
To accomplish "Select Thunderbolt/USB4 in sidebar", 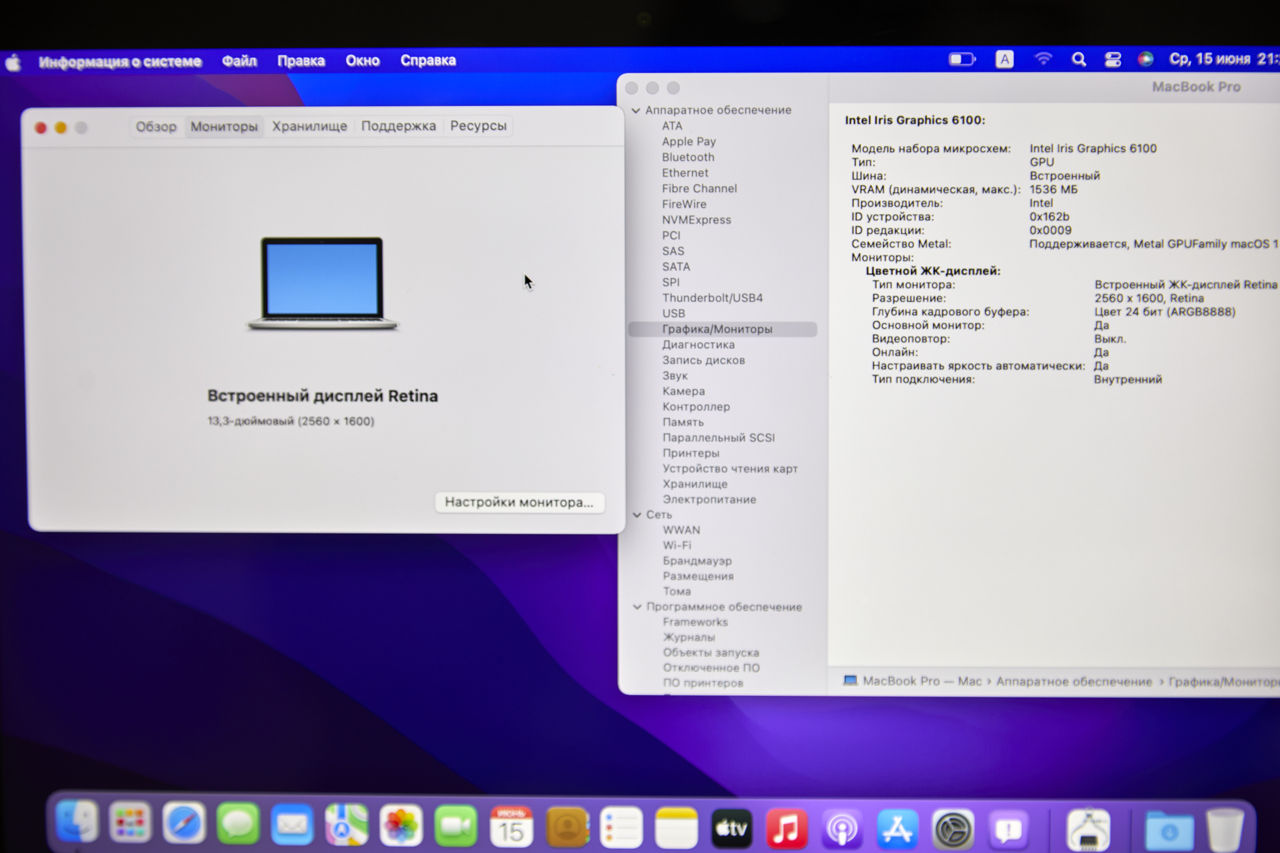I will click(712, 297).
